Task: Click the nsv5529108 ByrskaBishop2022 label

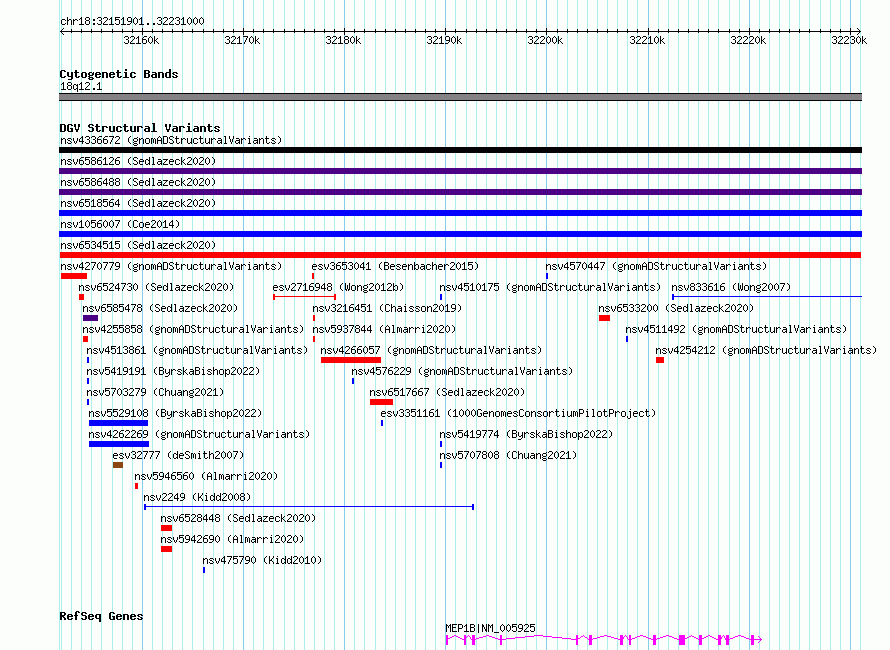Action: coord(175,413)
